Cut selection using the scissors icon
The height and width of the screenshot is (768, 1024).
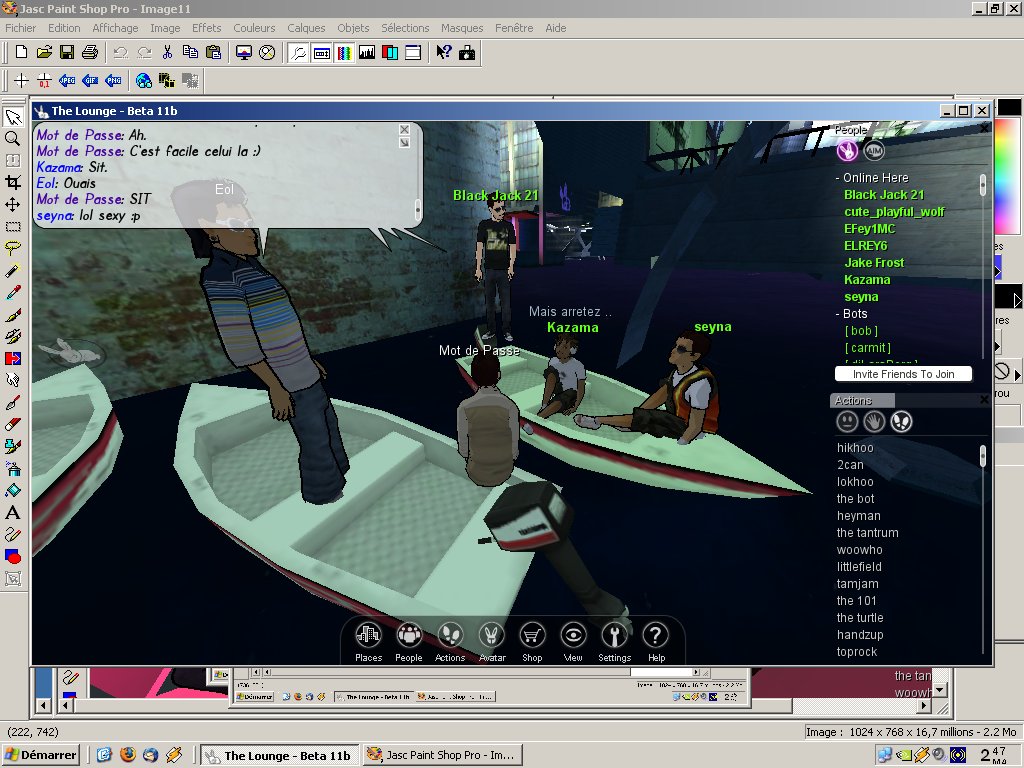click(167, 52)
